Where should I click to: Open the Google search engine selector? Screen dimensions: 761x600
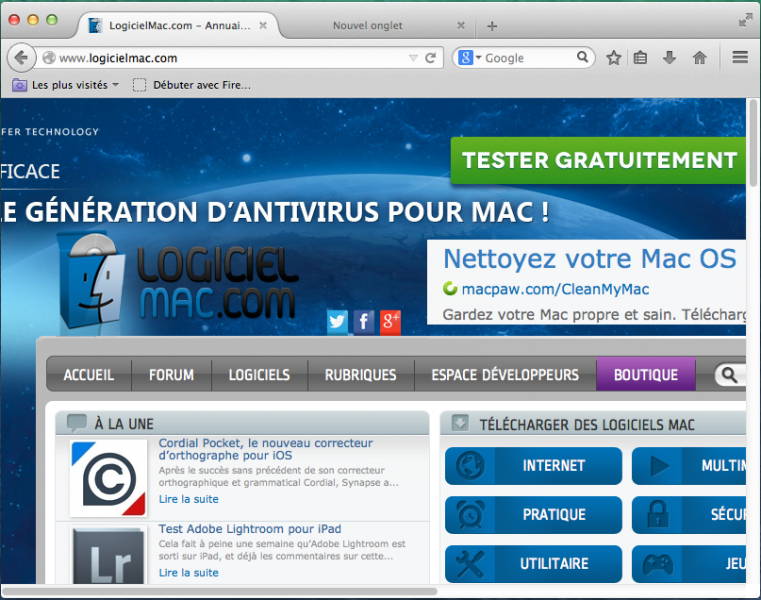[x=470, y=58]
